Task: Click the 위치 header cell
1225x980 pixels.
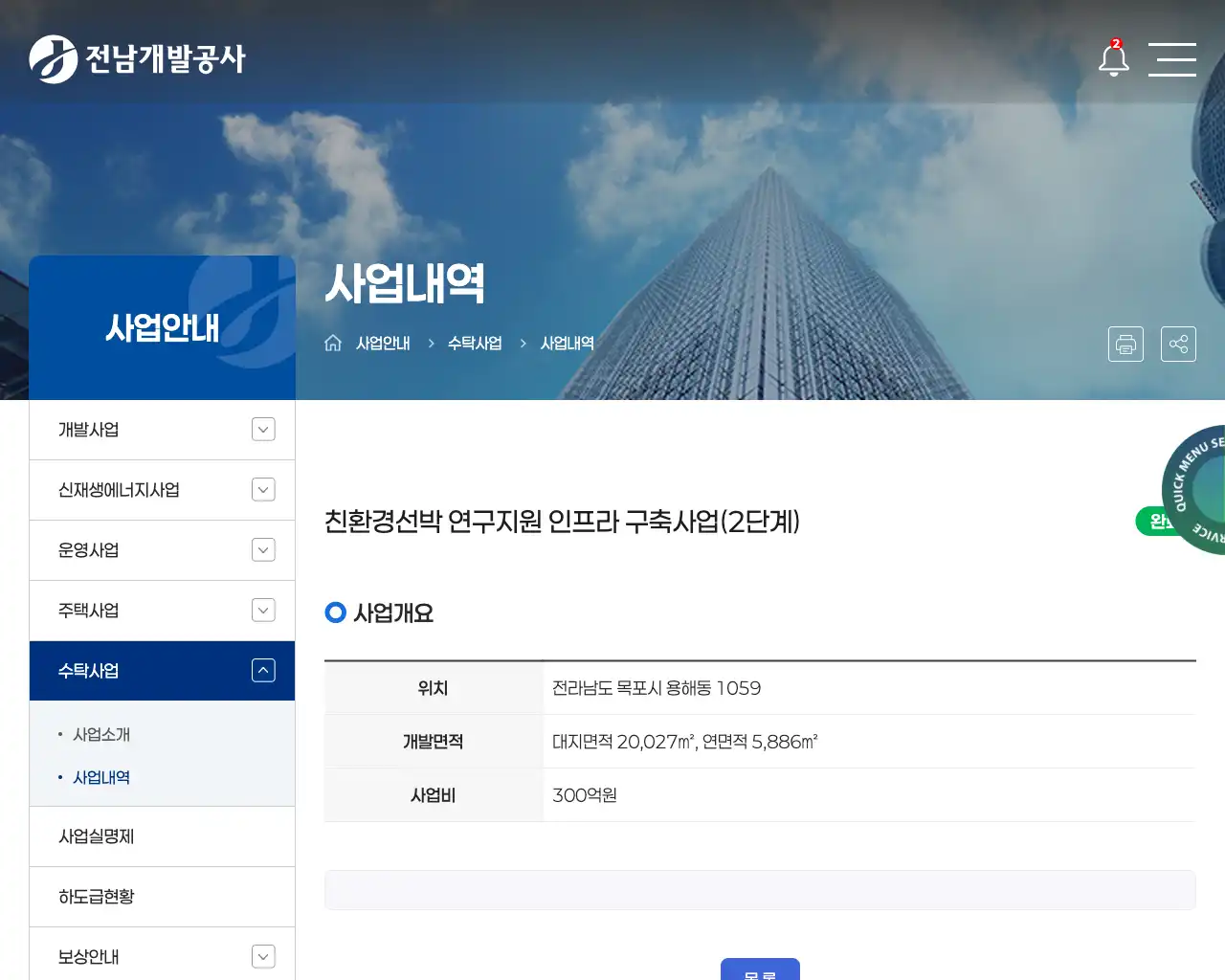Action: click(x=434, y=688)
